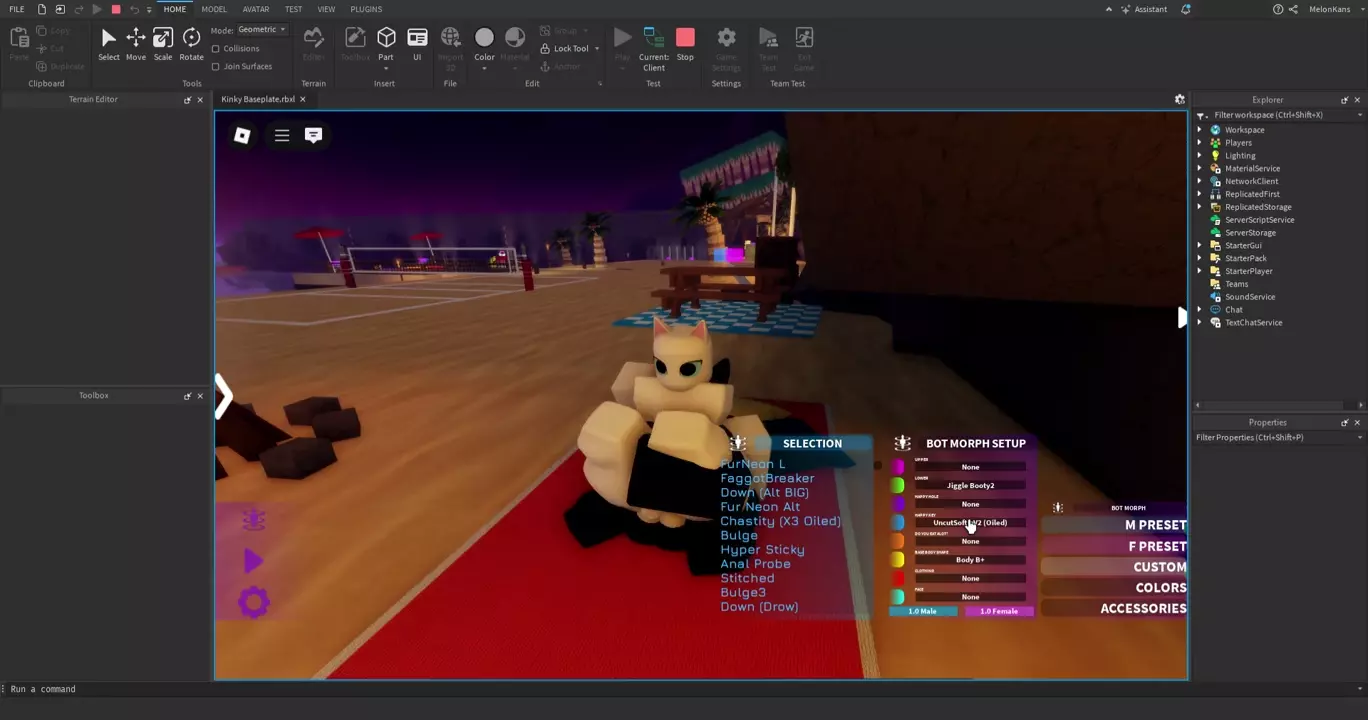Choose the Rotate tool
Screen dimensions: 1368x720
tap(191, 43)
